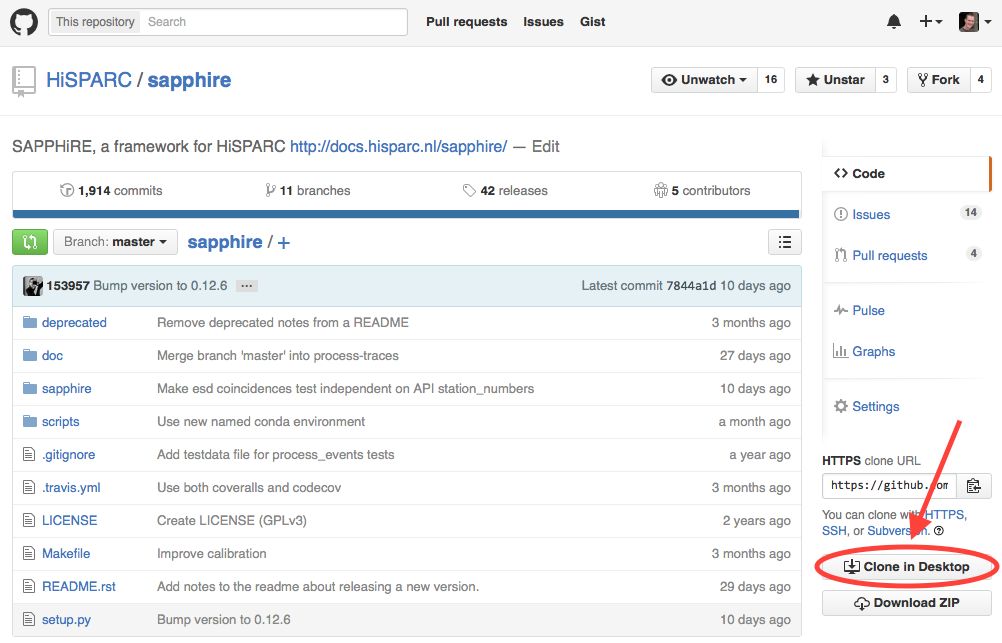The height and width of the screenshot is (643, 1002).
Task: Click the README.rst file icon
Action: coord(29,586)
